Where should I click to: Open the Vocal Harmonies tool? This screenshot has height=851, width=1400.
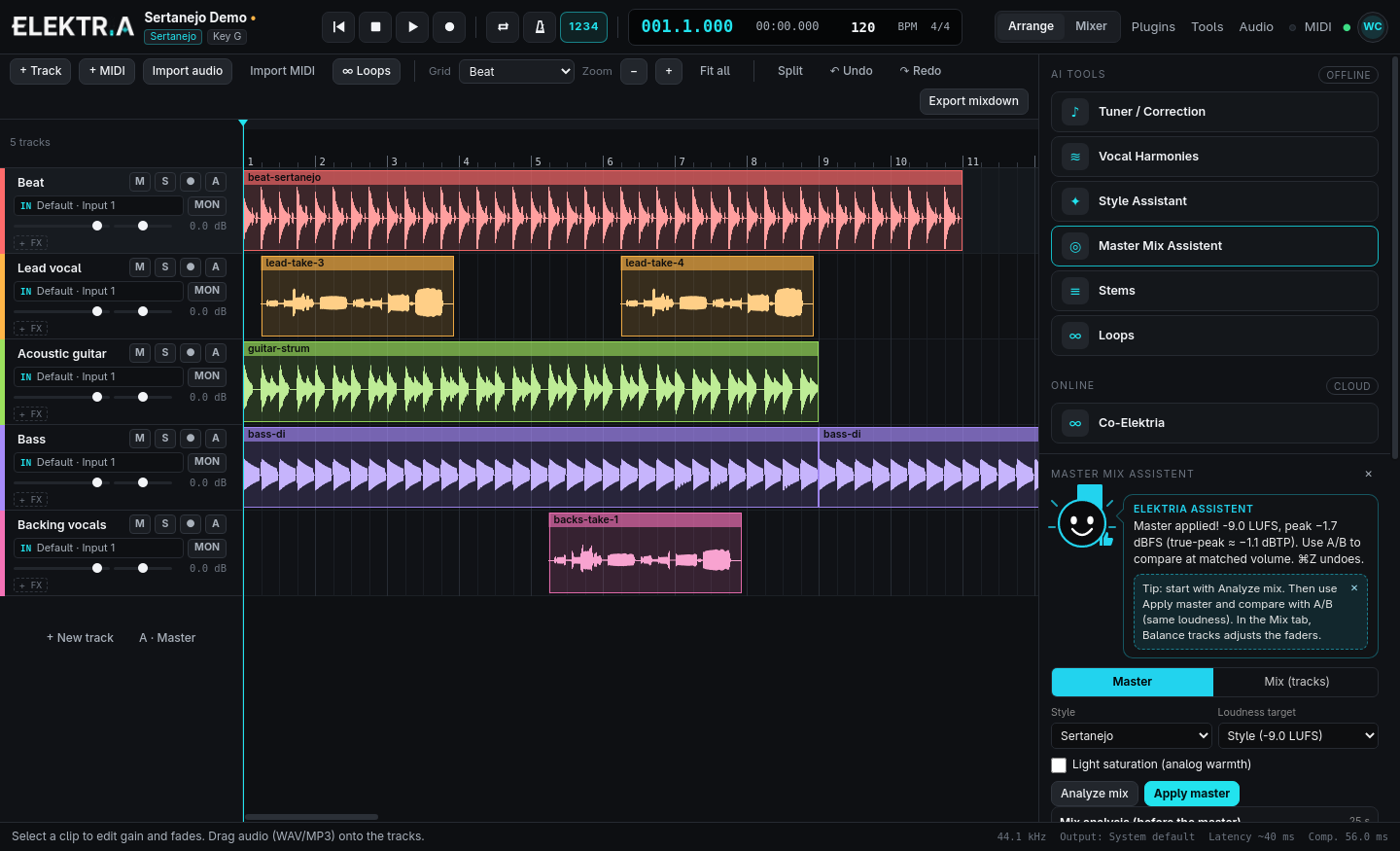[x=1214, y=157]
